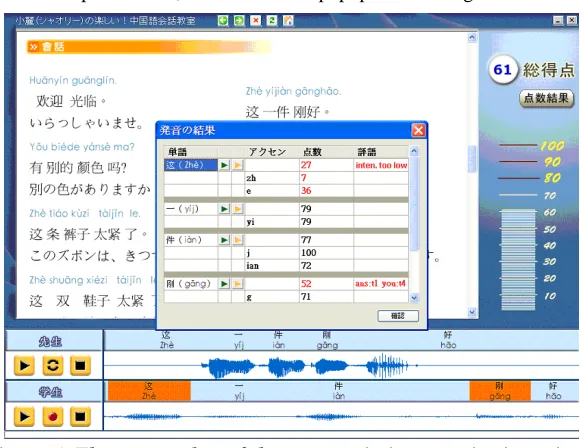Click the 'inten. too low' comment
Image resolution: width=582 pixels, height=448 pixels.
tap(381, 166)
